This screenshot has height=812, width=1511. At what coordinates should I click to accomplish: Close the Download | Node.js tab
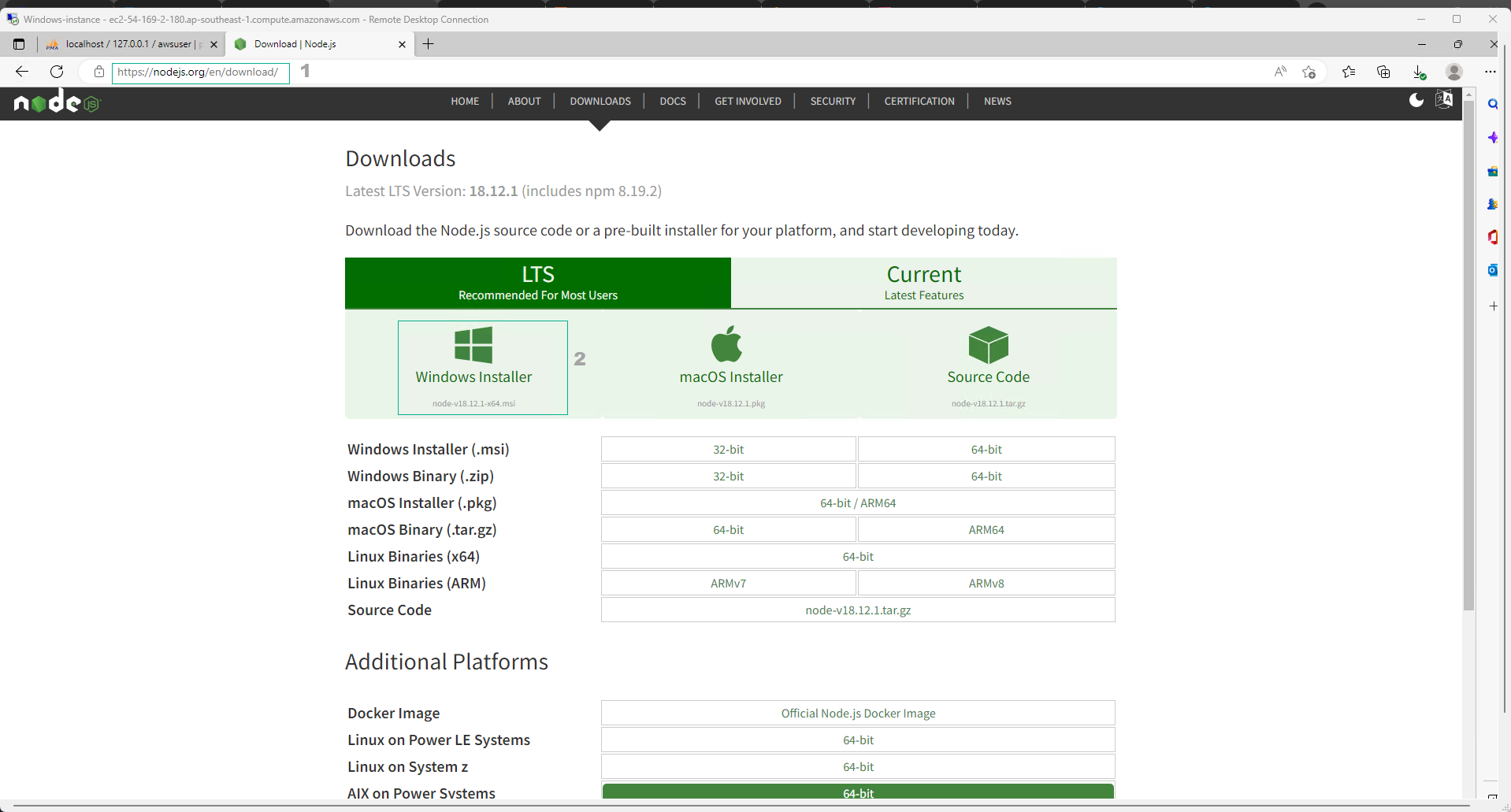point(402,44)
